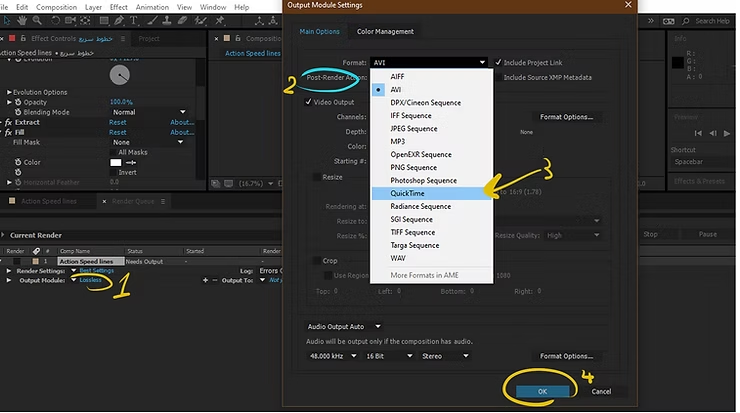Viewport: 740px width, 413px height.
Task: Toggle Include Project Link checkbox
Action: click(498, 62)
